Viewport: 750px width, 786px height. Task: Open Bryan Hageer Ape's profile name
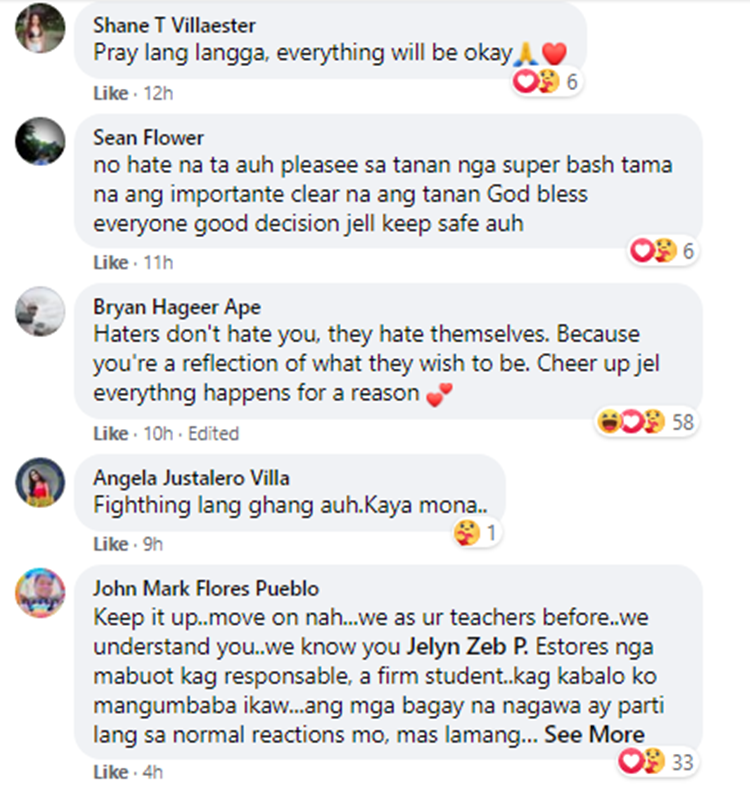point(177,307)
